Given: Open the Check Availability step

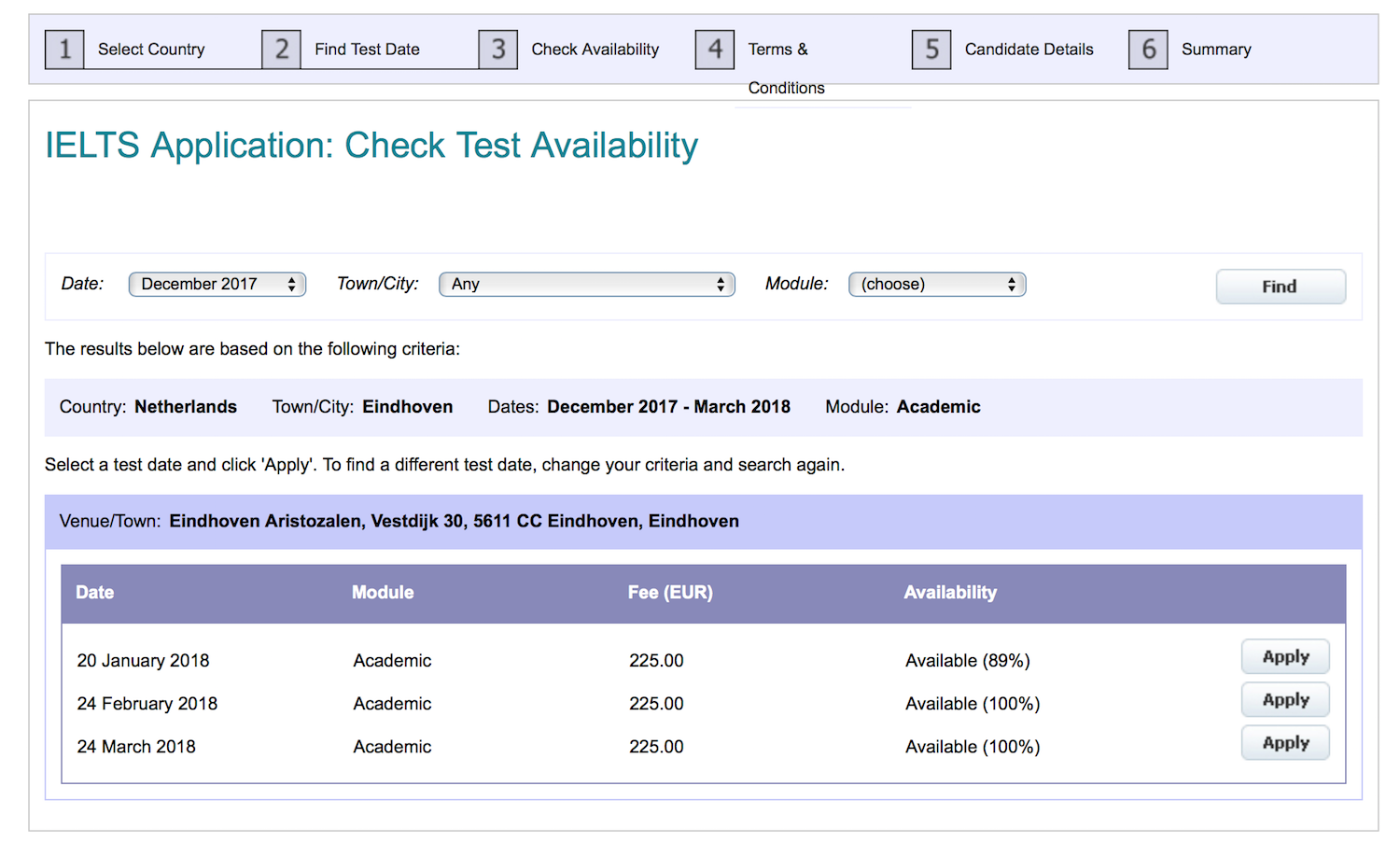Looking at the screenshot, I should (595, 49).
